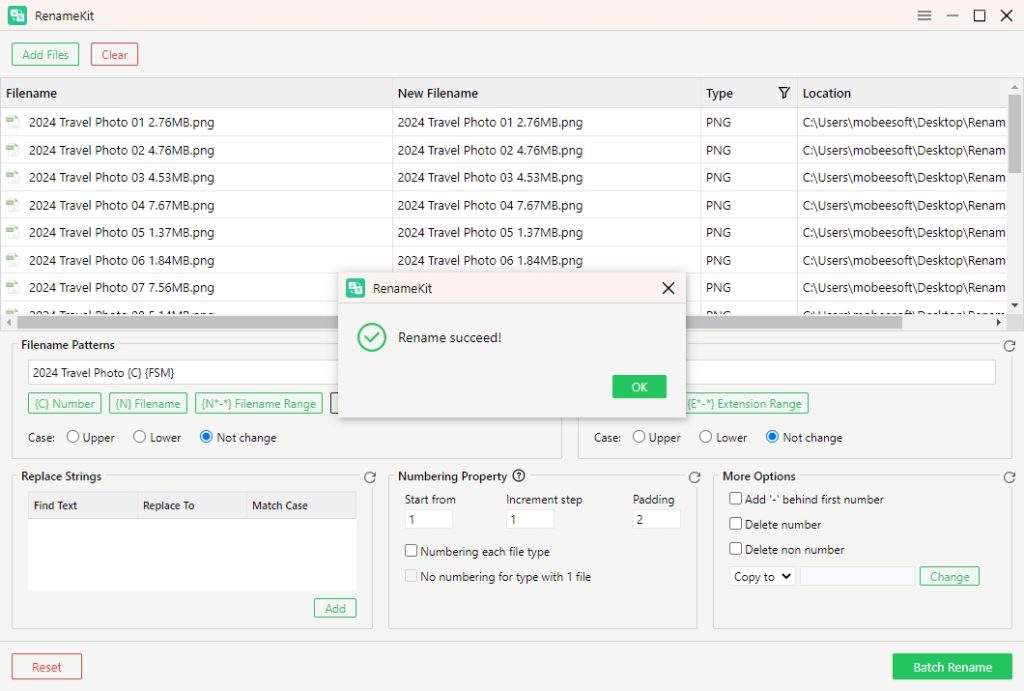This screenshot has width=1024, height=691.
Task: Enable the Numbering each file type checkbox
Action: pos(411,550)
